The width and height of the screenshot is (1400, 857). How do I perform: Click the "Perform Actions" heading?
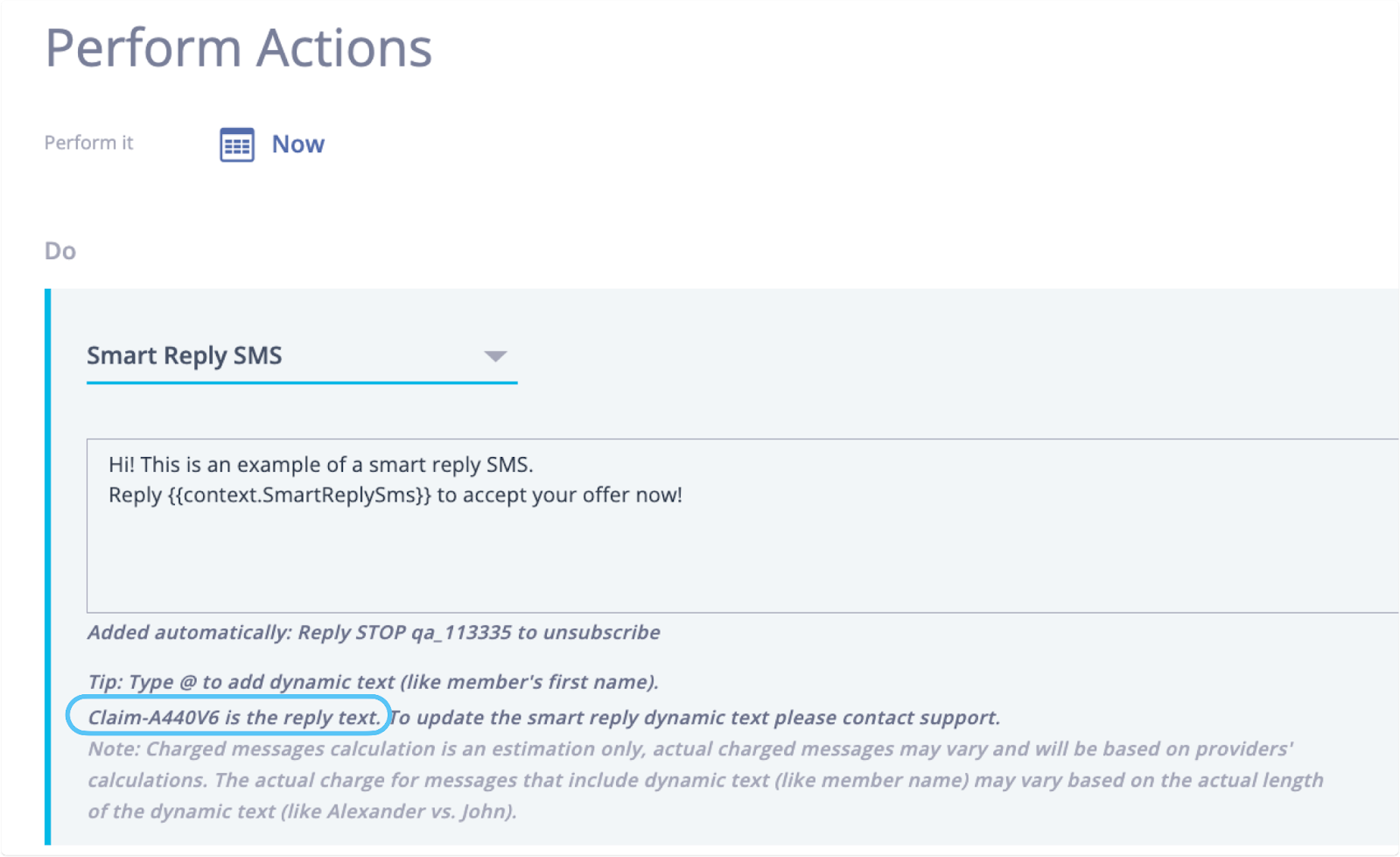pos(238,48)
